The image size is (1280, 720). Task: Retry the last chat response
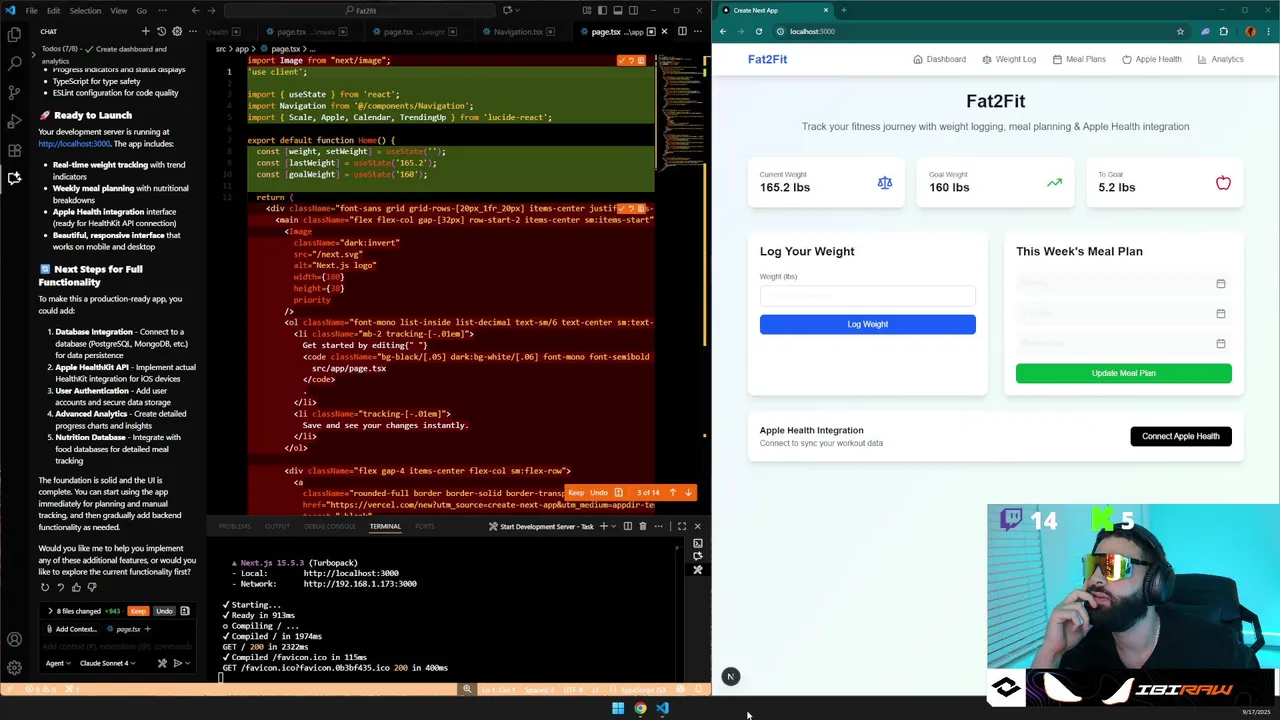[44, 587]
